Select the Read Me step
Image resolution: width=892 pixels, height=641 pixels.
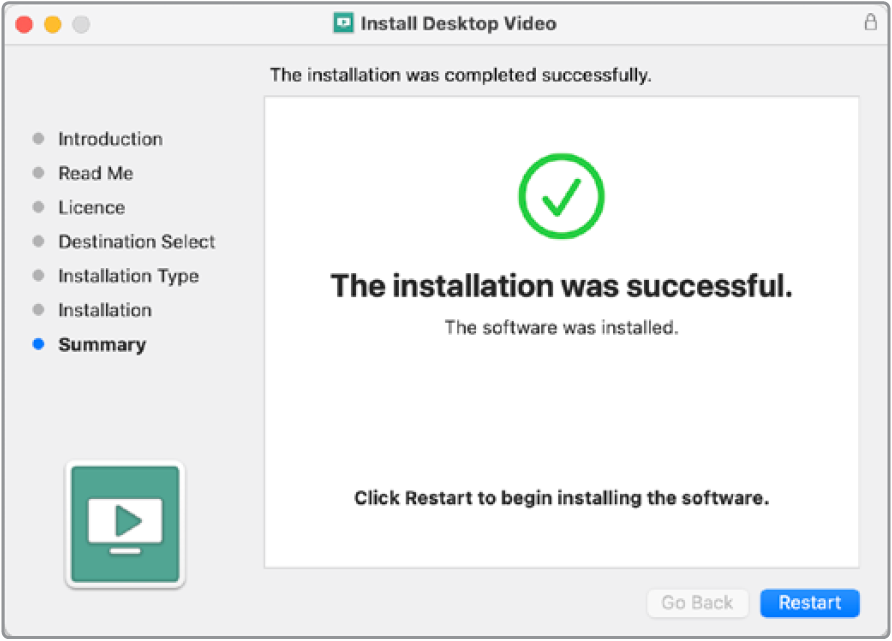[x=95, y=173]
